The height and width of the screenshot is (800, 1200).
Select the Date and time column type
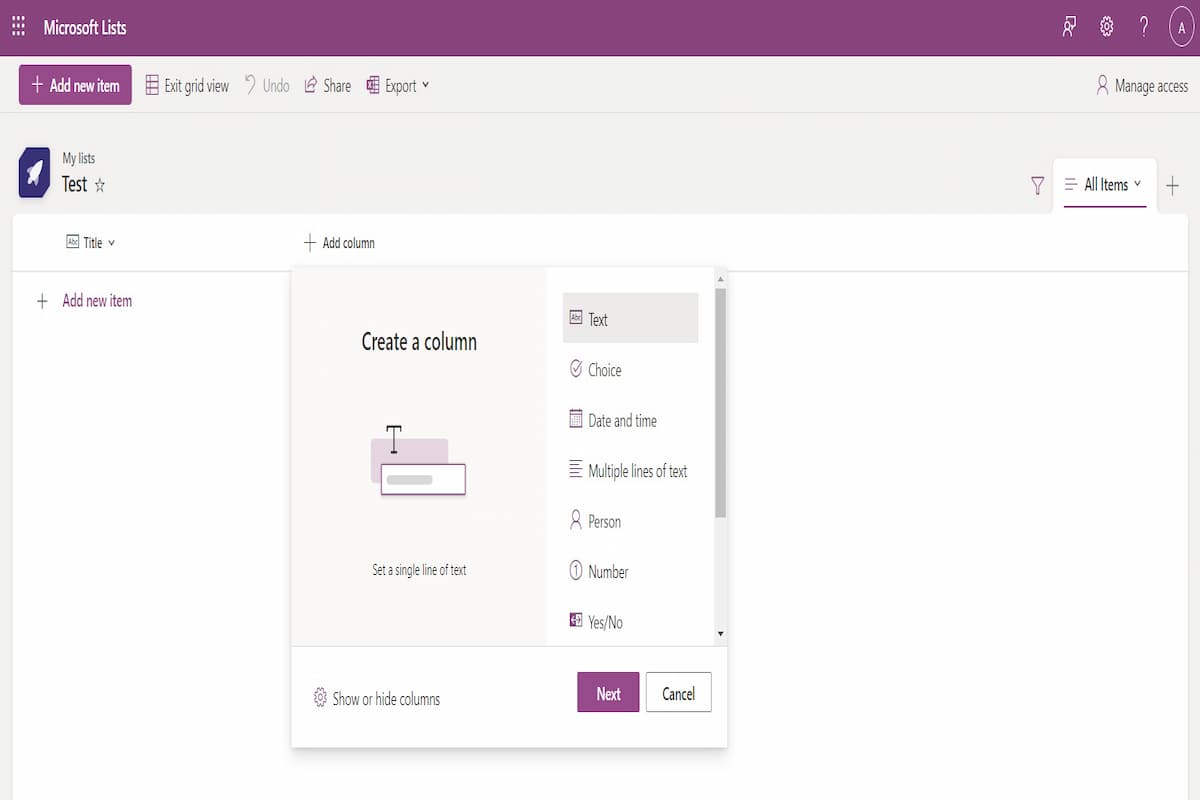click(x=622, y=421)
